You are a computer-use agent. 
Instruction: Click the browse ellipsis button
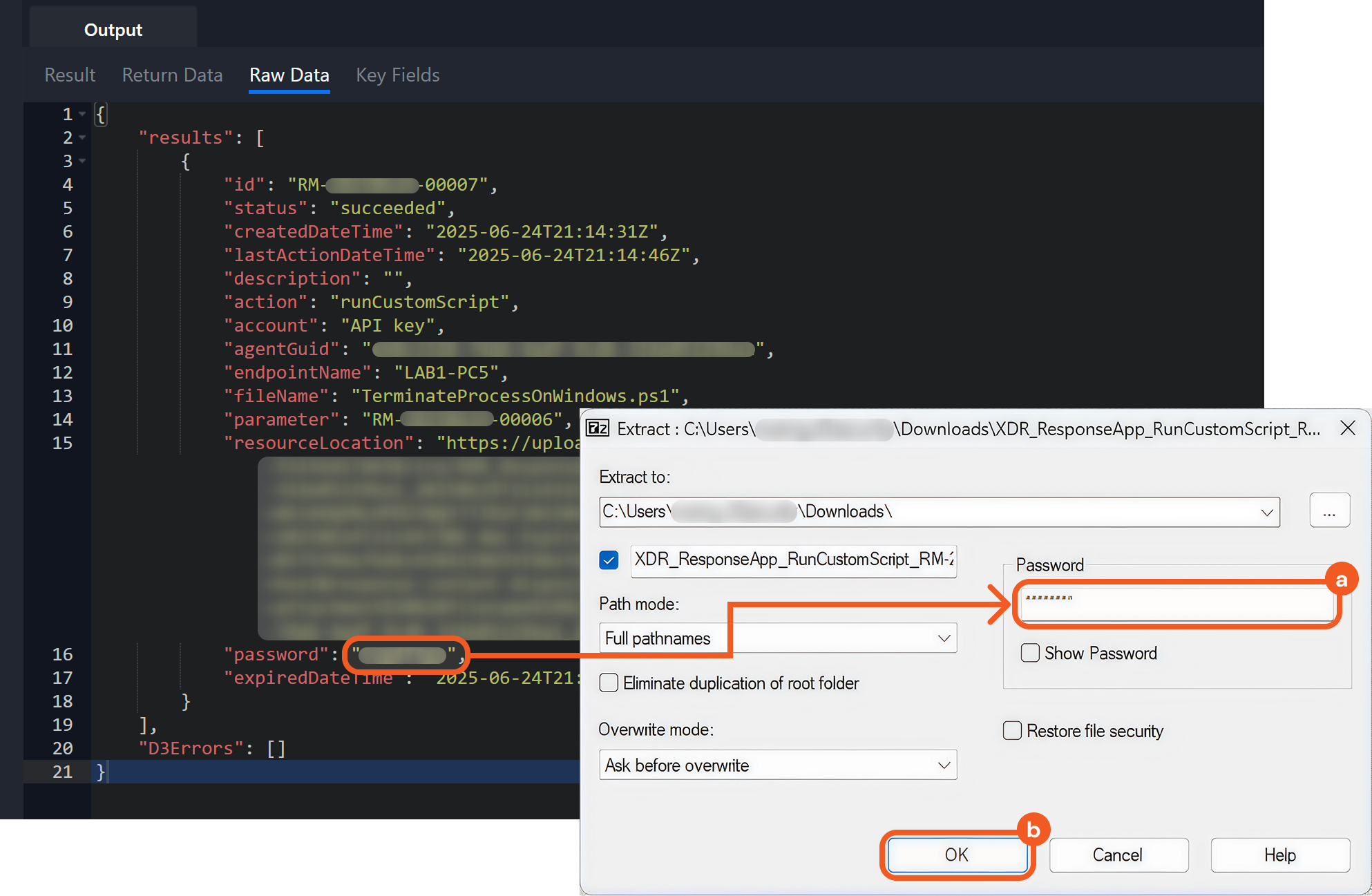[1329, 511]
